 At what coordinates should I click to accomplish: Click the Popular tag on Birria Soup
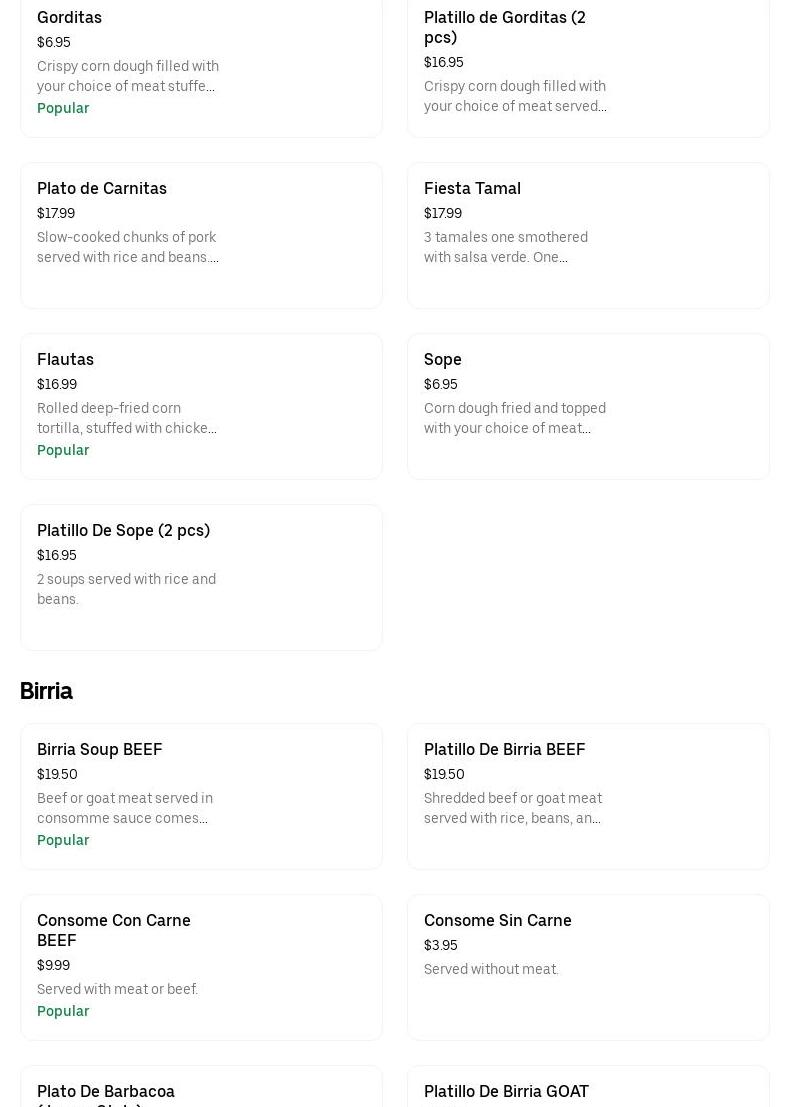click(63, 840)
